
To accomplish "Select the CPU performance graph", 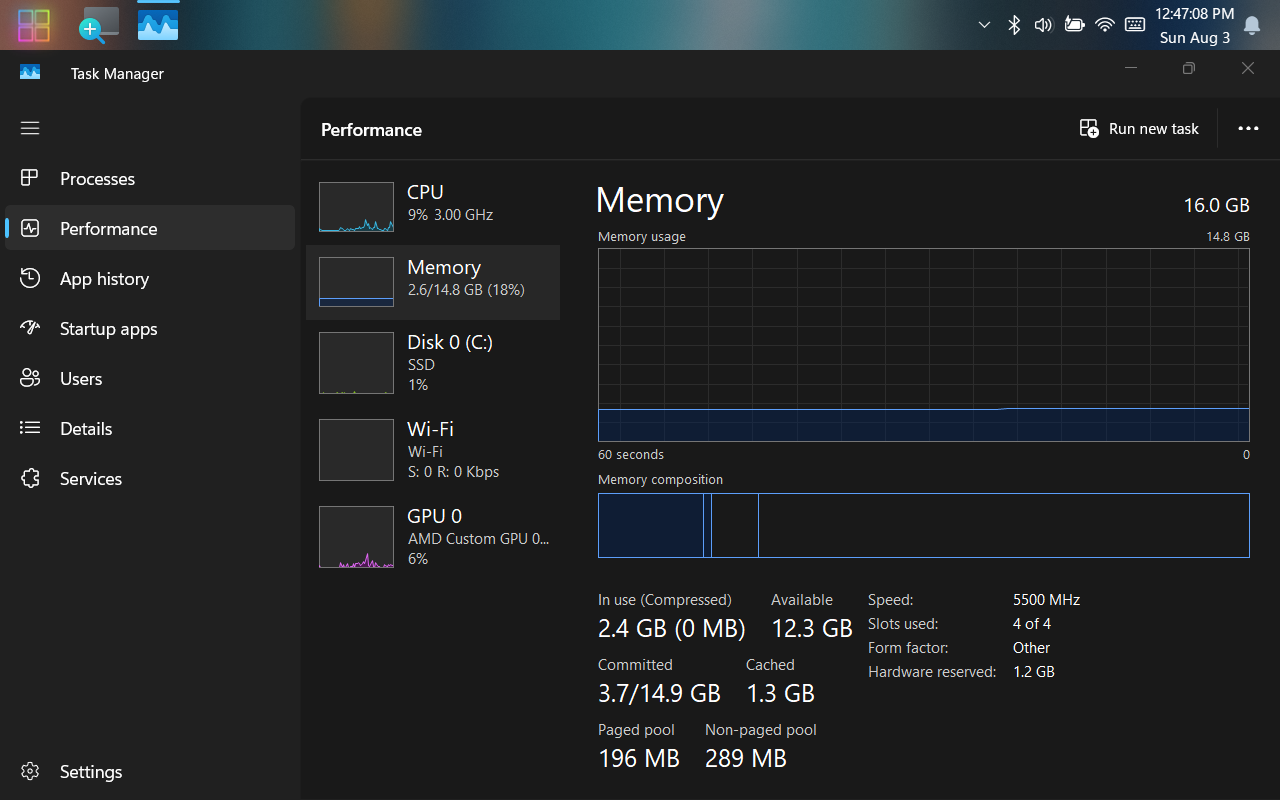I will 356,207.
